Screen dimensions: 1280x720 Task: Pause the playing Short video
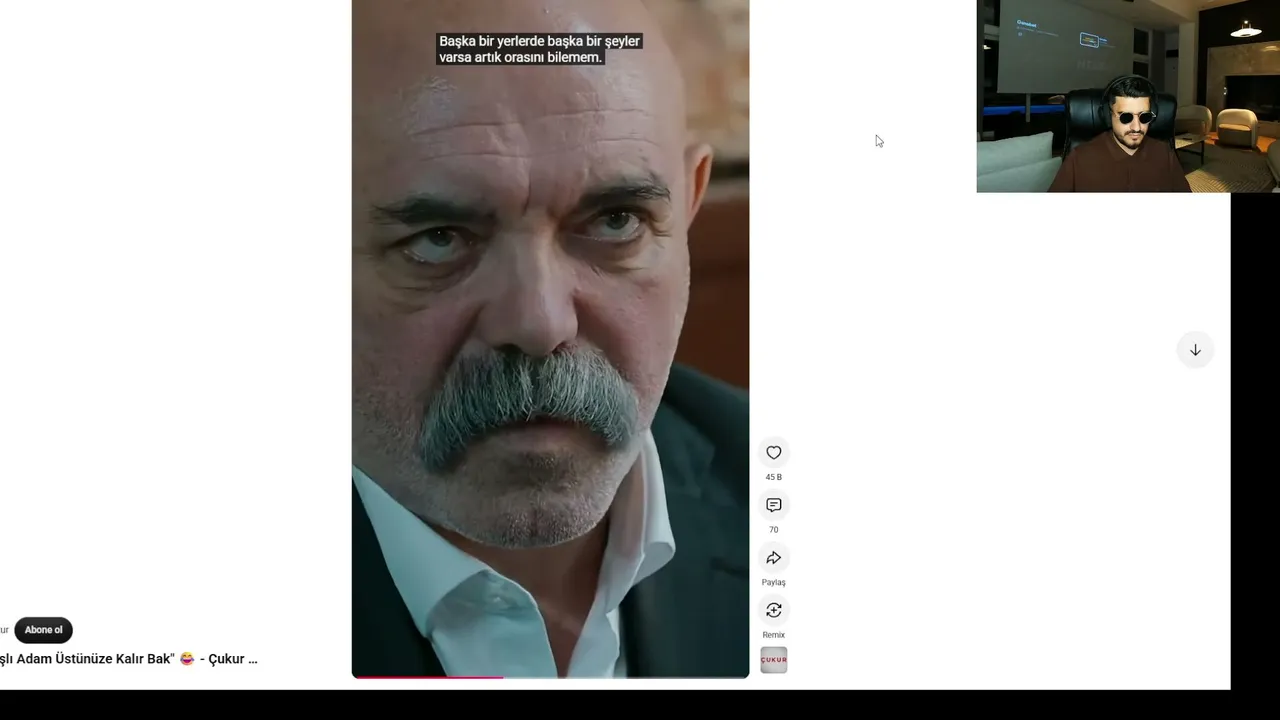point(550,339)
